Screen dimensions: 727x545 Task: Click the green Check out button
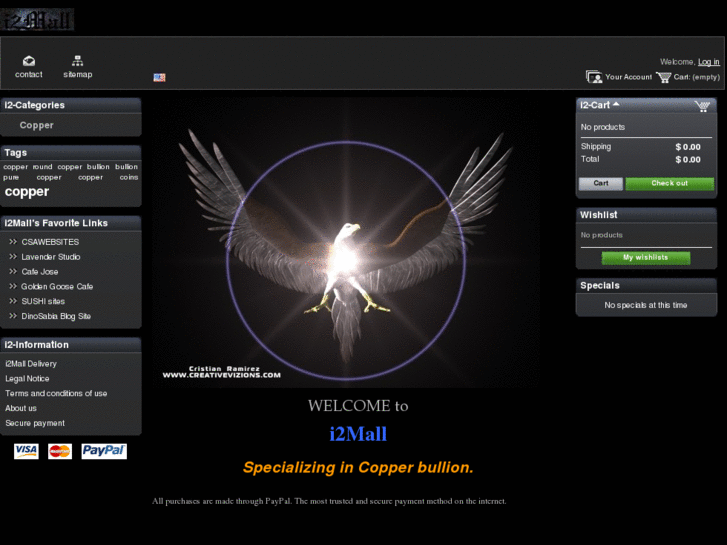point(670,183)
